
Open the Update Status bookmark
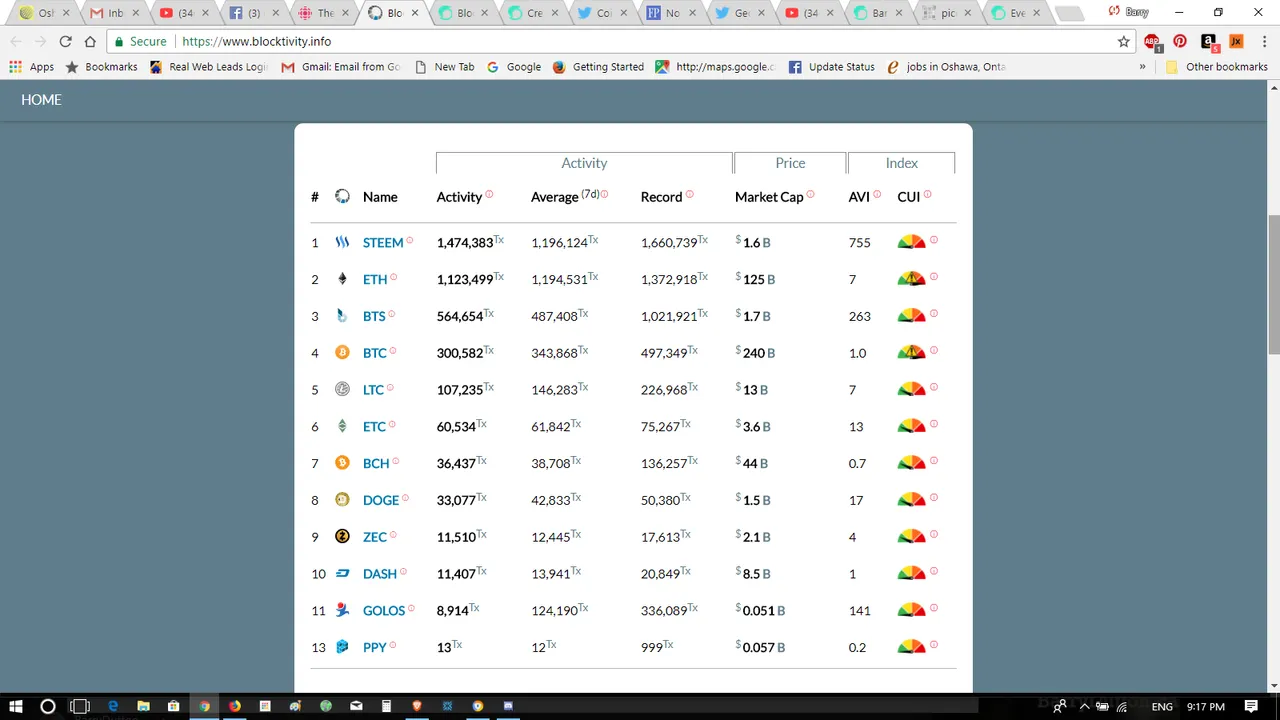click(832, 67)
